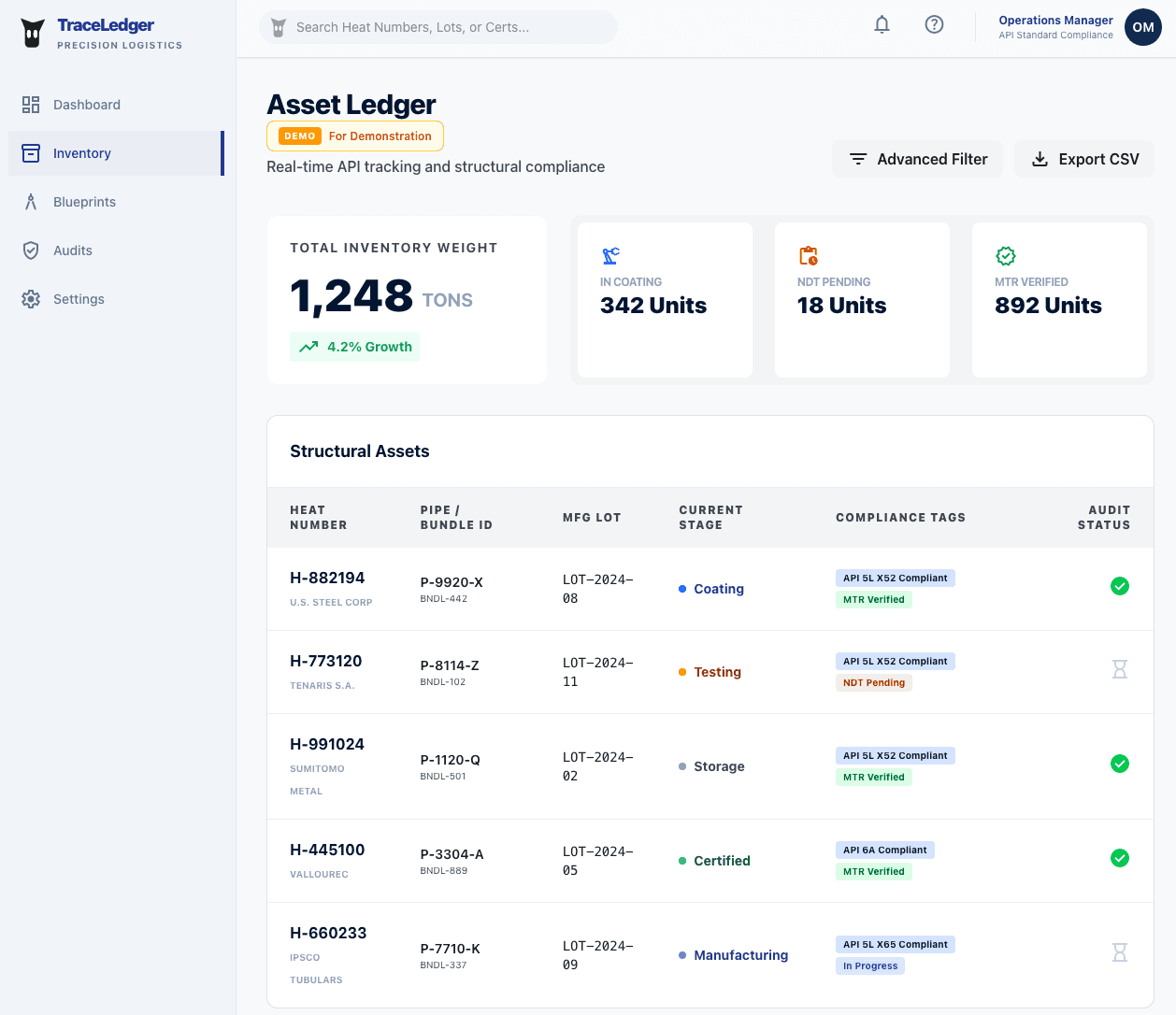Click the Audit Status column header
1176x1015 pixels.
1104,518
